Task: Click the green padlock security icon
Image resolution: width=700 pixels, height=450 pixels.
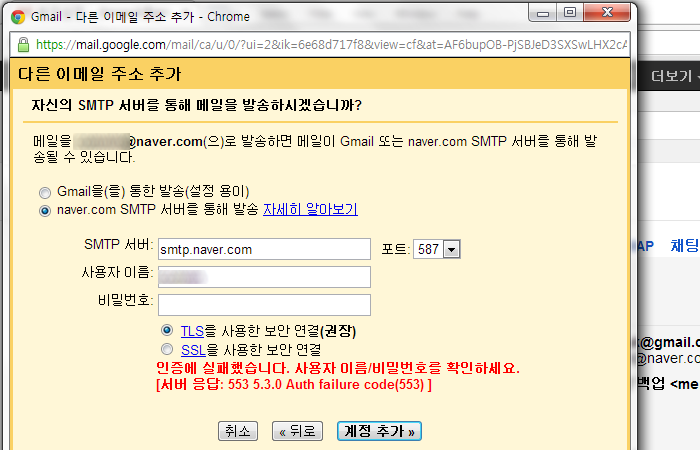Action: coord(23,45)
